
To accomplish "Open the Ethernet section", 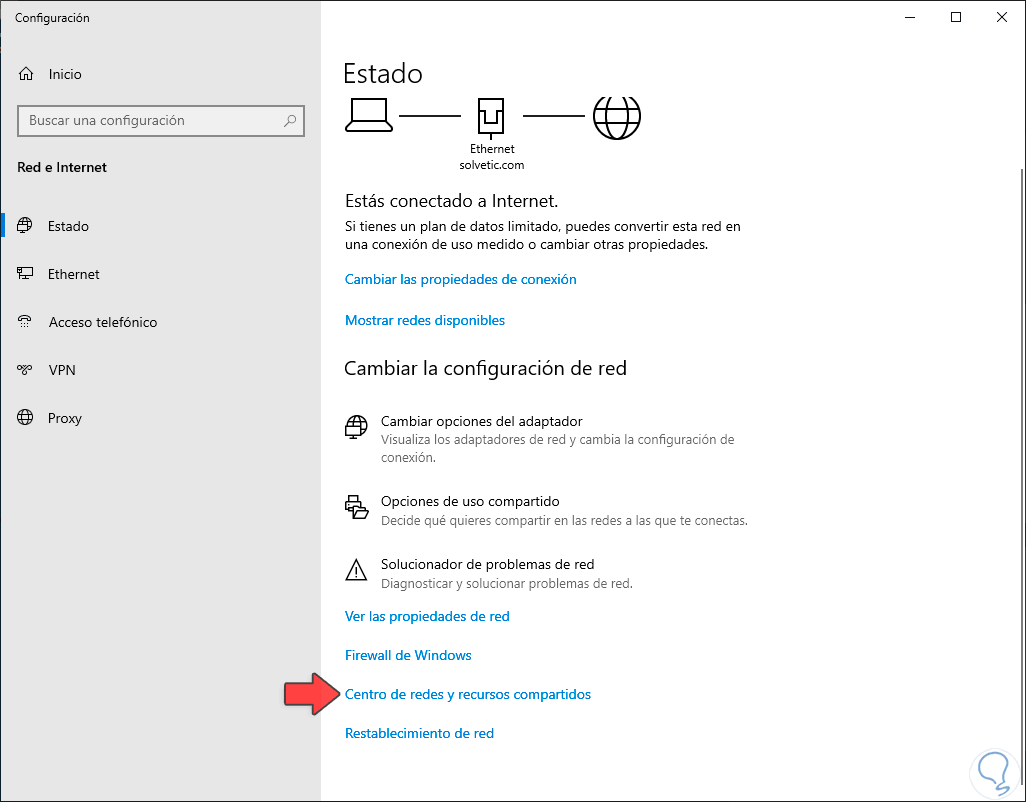I will (x=160, y=273).
